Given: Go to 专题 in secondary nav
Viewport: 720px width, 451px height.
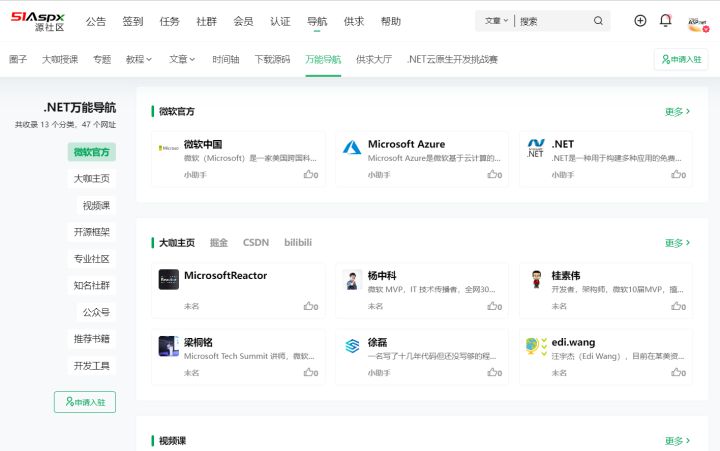Looking at the screenshot, I should pyautogui.click(x=102, y=59).
